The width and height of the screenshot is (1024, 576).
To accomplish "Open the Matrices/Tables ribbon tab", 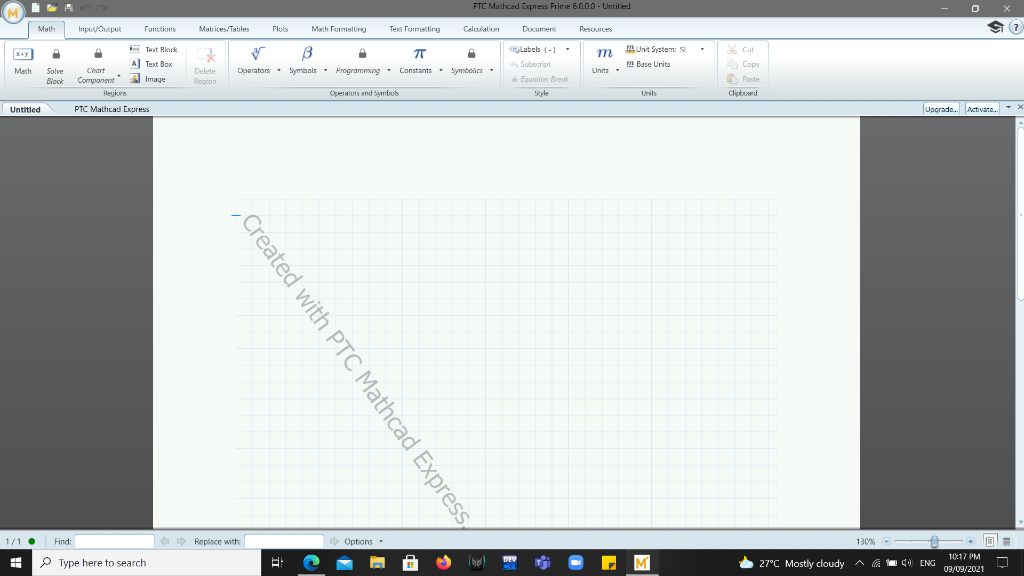I will (x=224, y=29).
